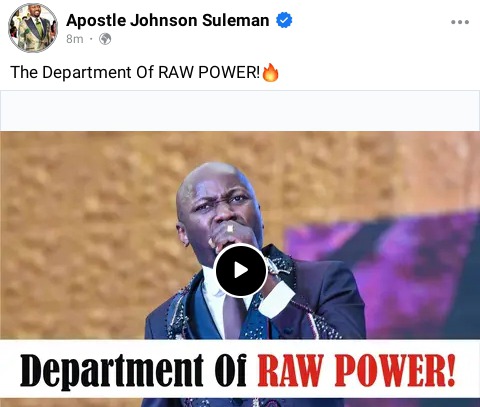Click the 8m post timestamp

(x=75, y=39)
